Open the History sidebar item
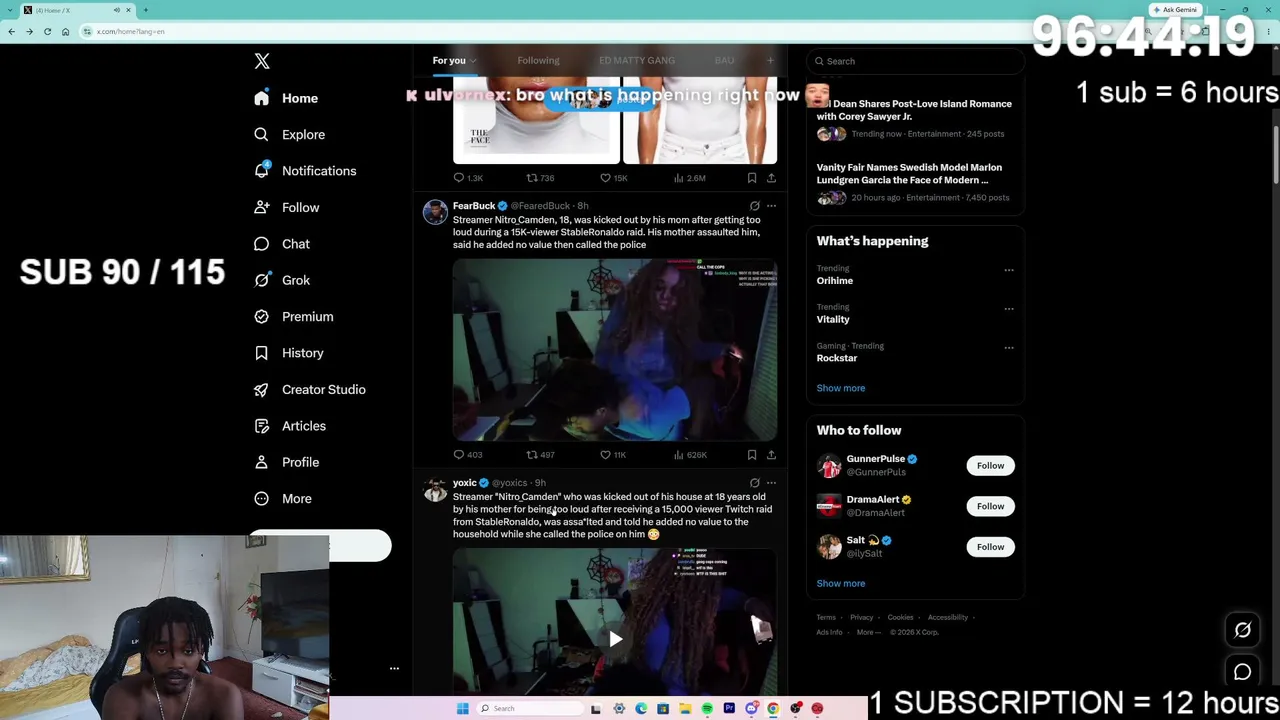 (289, 353)
